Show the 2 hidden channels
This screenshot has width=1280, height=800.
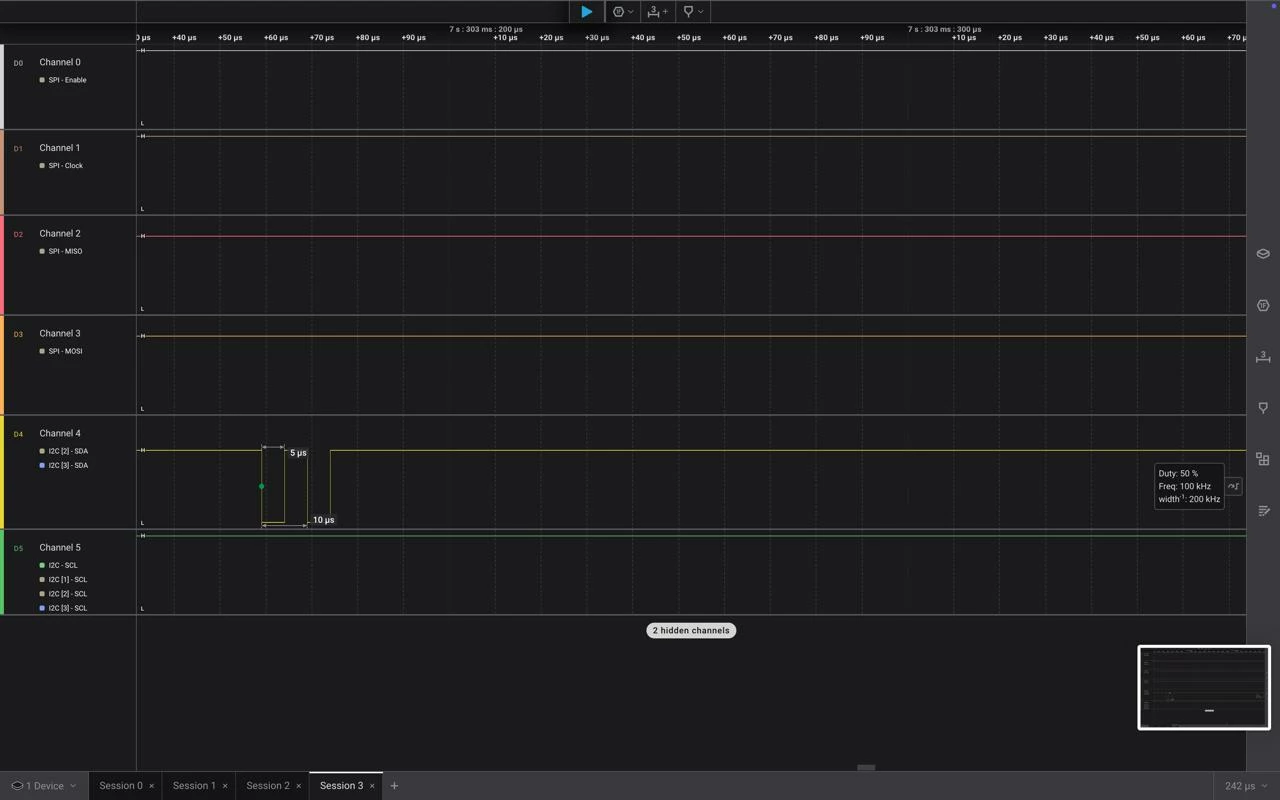(691, 631)
